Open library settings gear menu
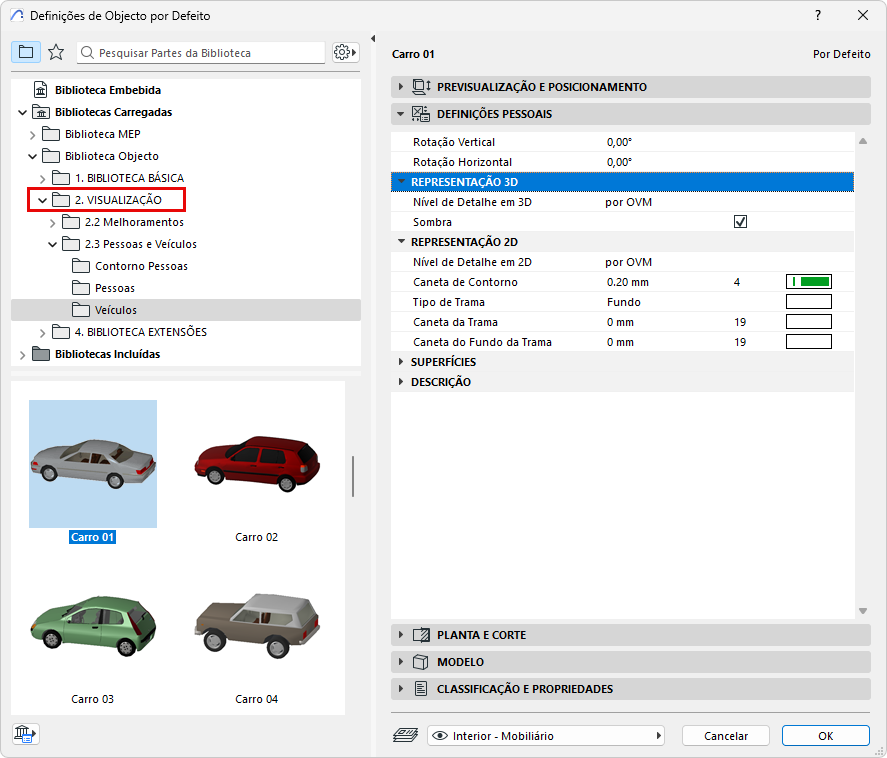 tap(345, 52)
